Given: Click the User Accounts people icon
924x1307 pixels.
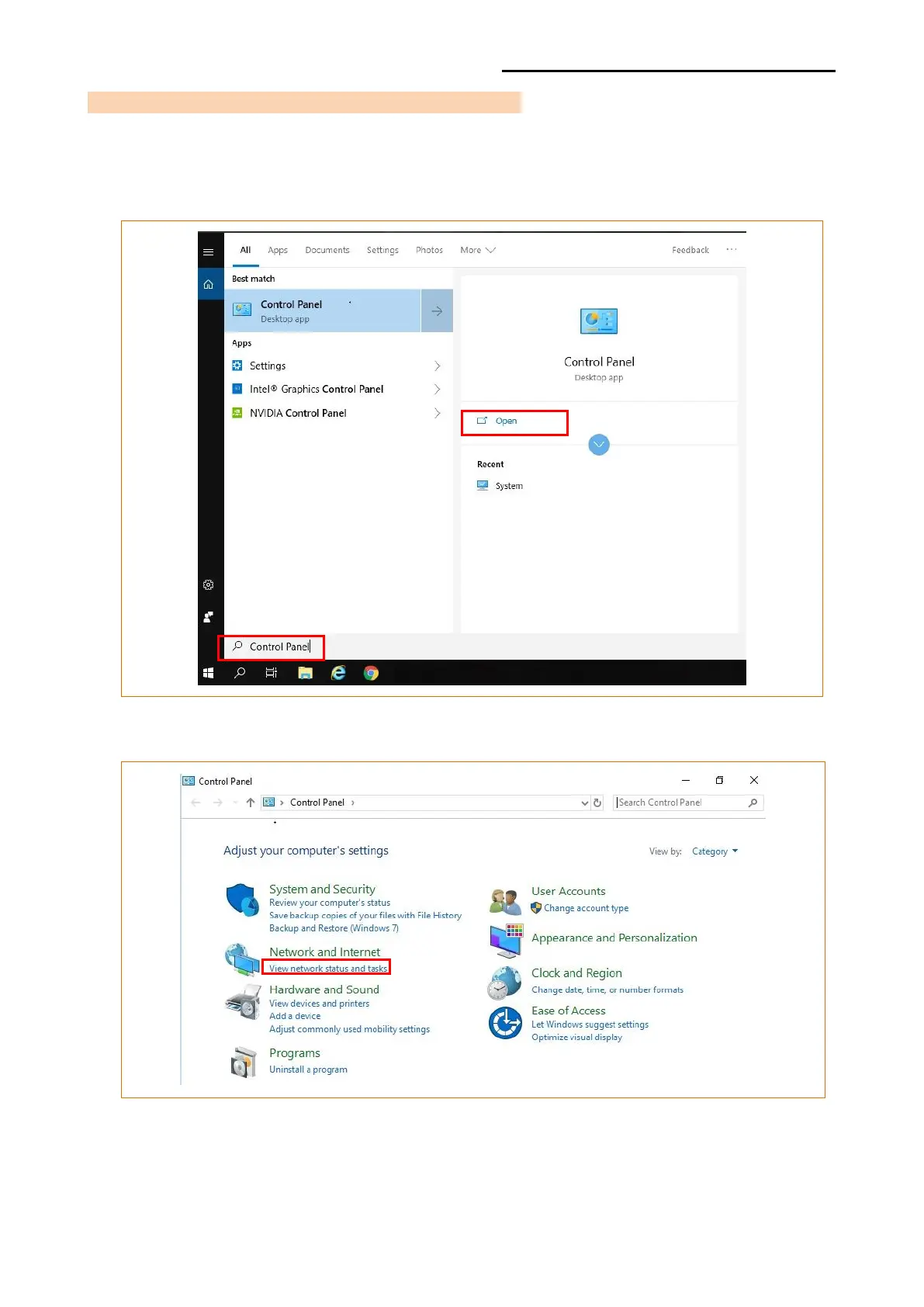Looking at the screenshot, I should pyautogui.click(x=505, y=902).
